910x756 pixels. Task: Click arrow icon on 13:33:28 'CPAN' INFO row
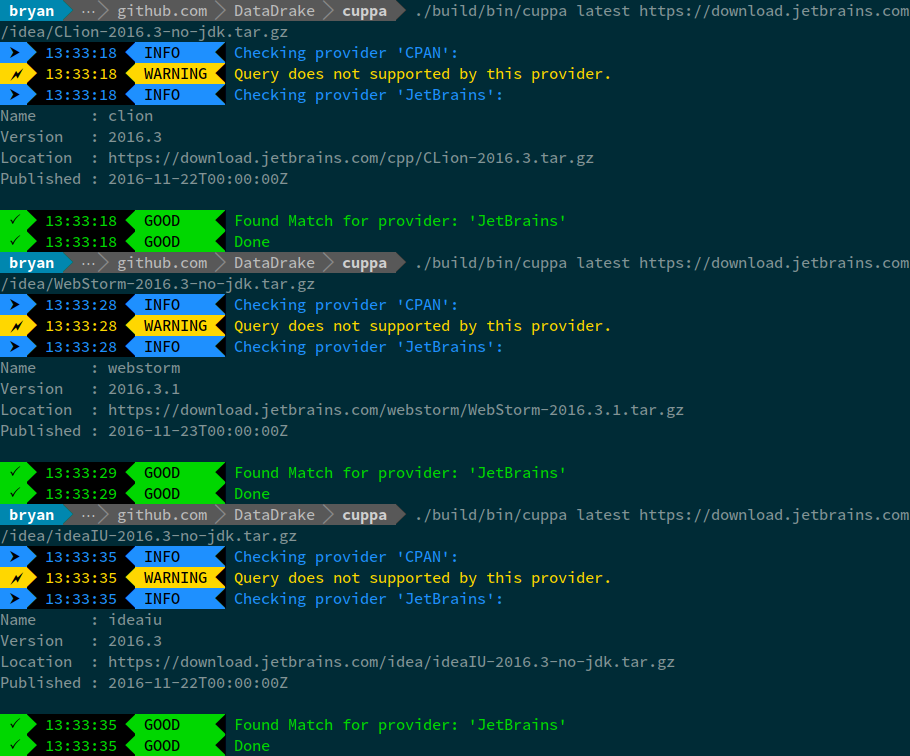tap(15, 305)
